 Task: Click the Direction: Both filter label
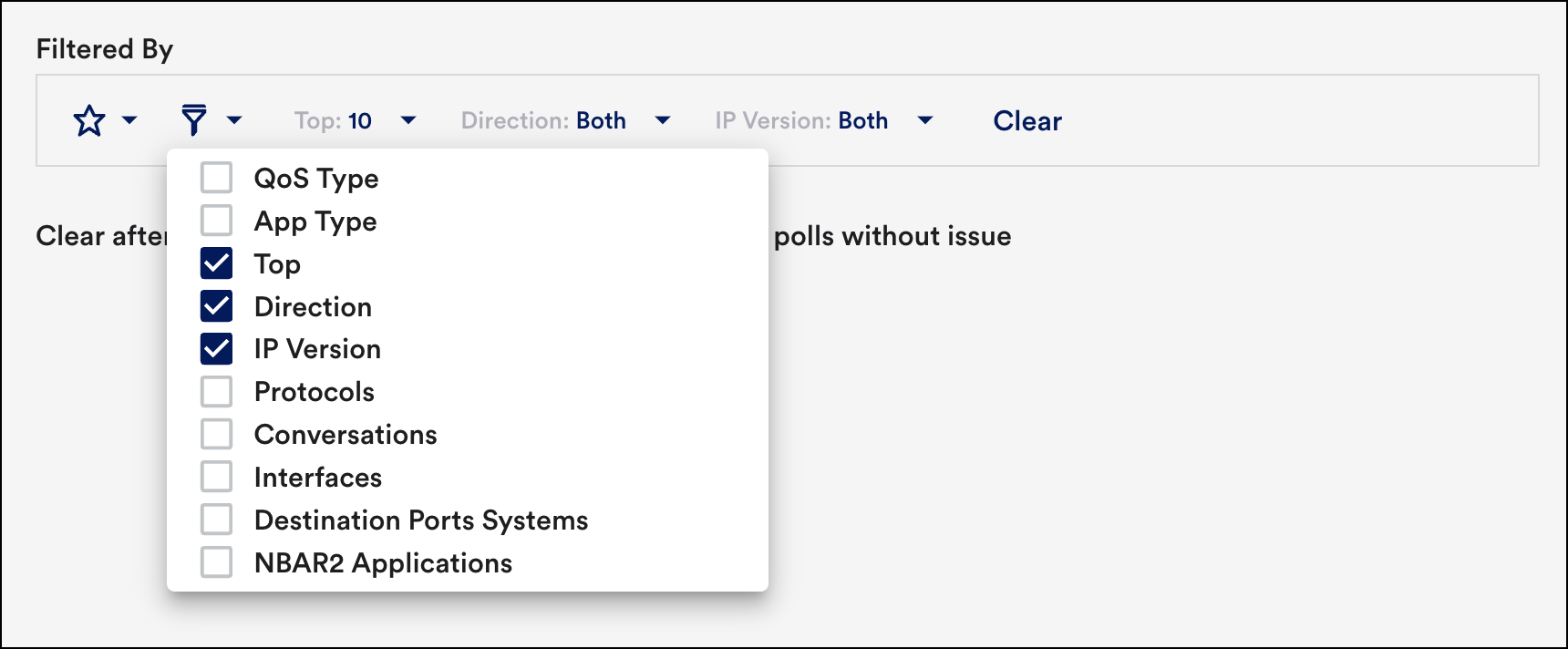click(543, 120)
